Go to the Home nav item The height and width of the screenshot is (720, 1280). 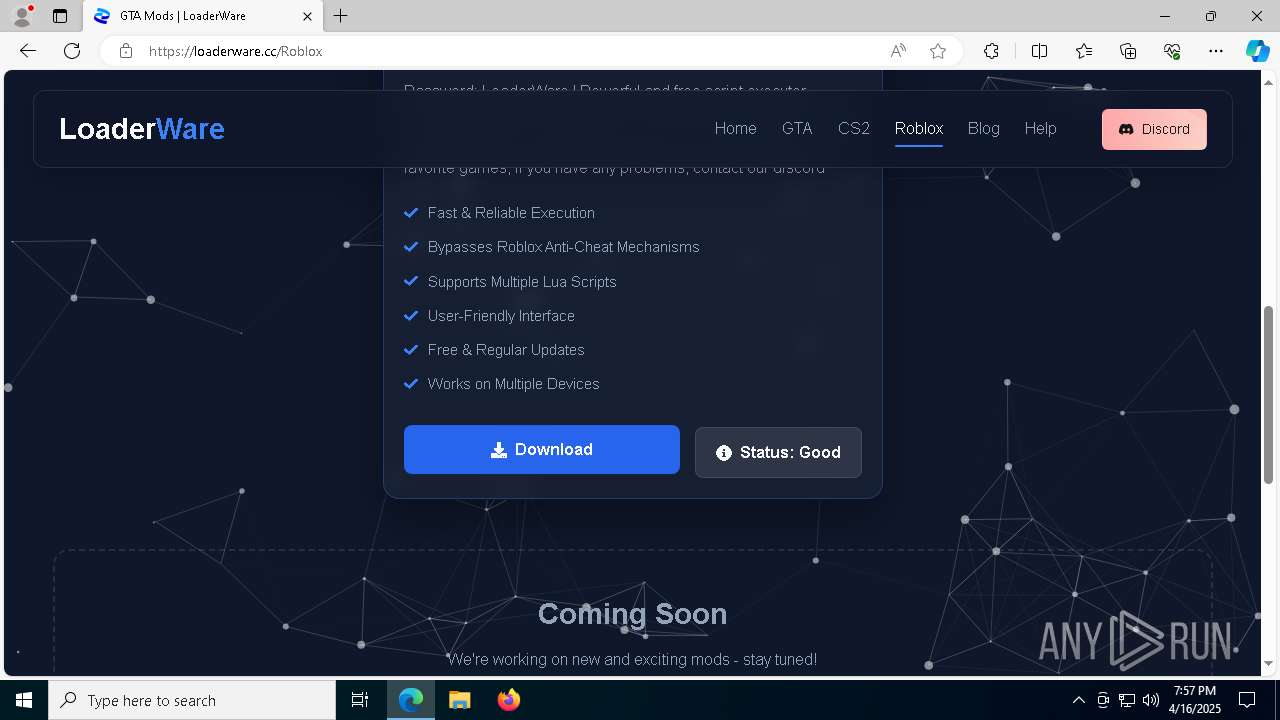pyautogui.click(x=735, y=128)
